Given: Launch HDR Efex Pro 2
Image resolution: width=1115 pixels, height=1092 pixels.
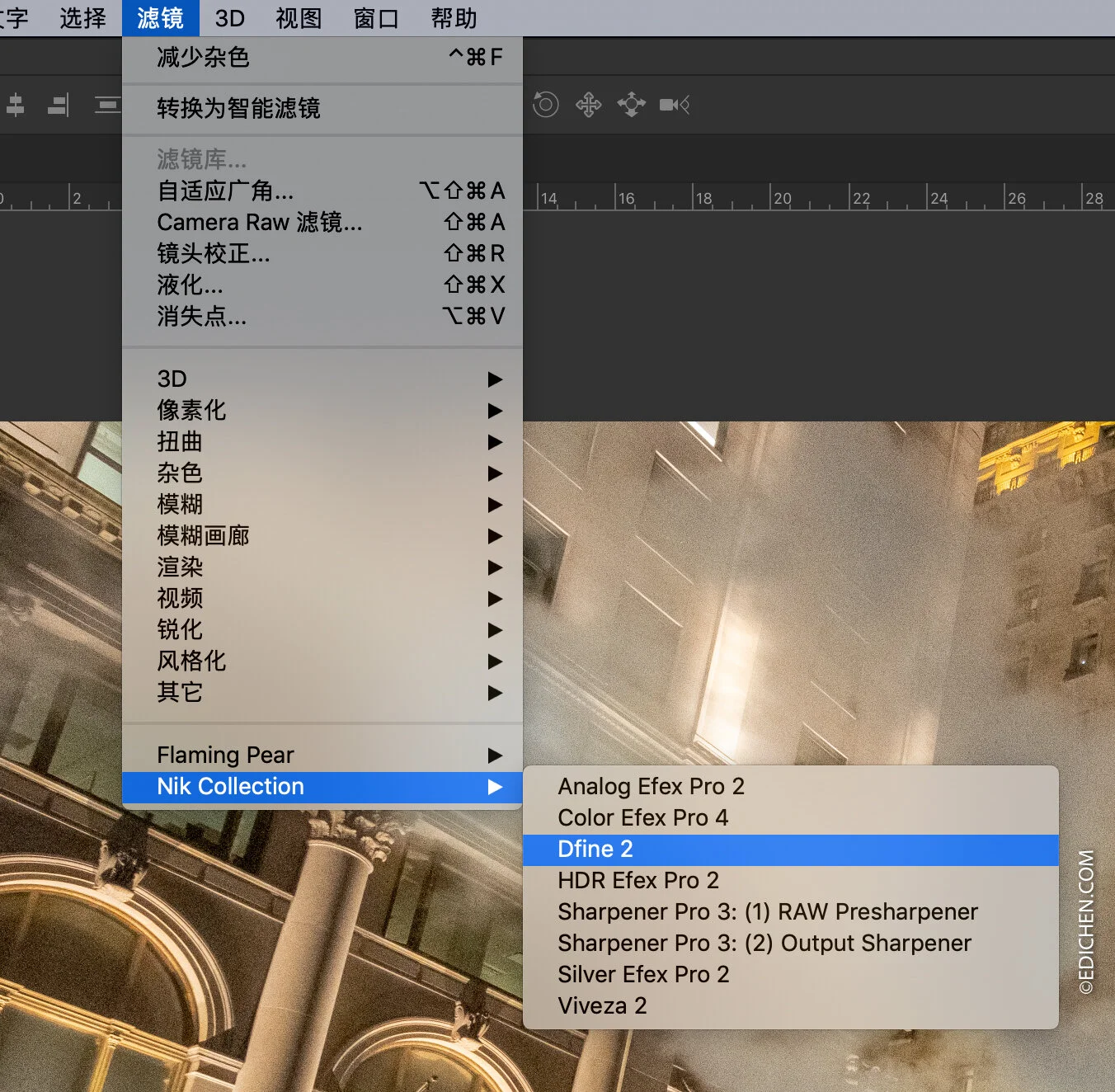Looking at the screenshot, I should click(x=791, y=880).
